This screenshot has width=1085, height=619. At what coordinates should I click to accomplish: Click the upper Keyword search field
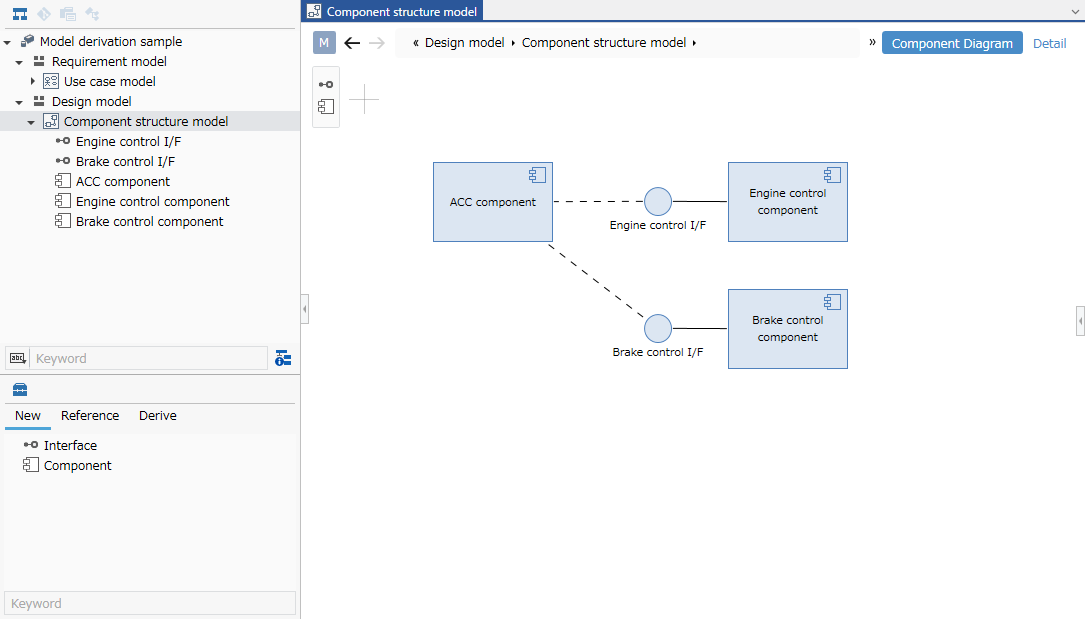tap(150, 358)
